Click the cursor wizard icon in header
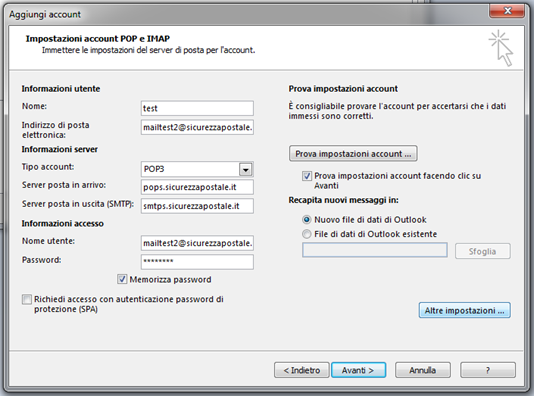This screenshot has height=396, width=534. coord(501,48)
